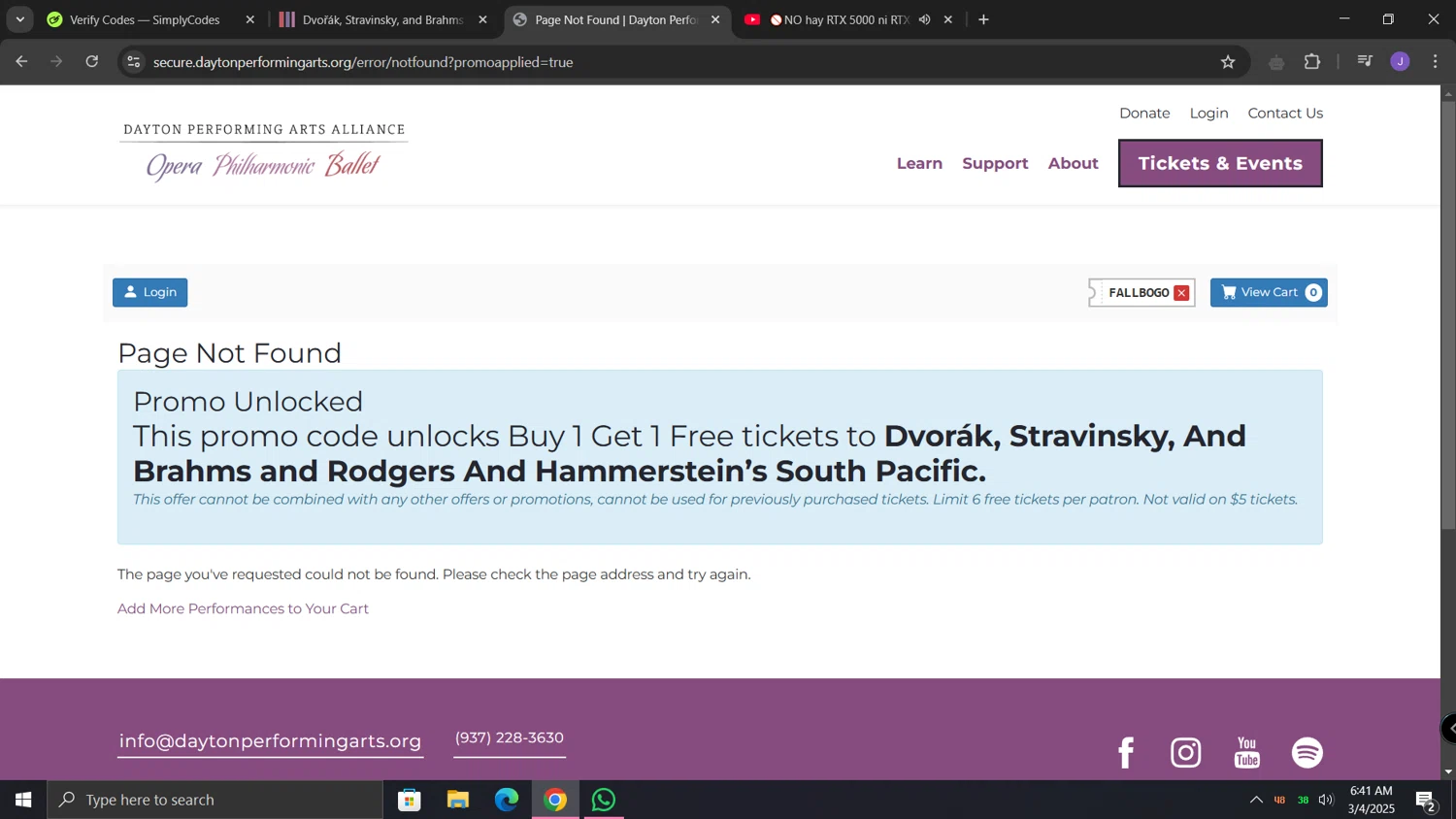Viewport: 1456px width, 819px height.
Task: Open the About navigation menu
Action: tap(1073, 163)
